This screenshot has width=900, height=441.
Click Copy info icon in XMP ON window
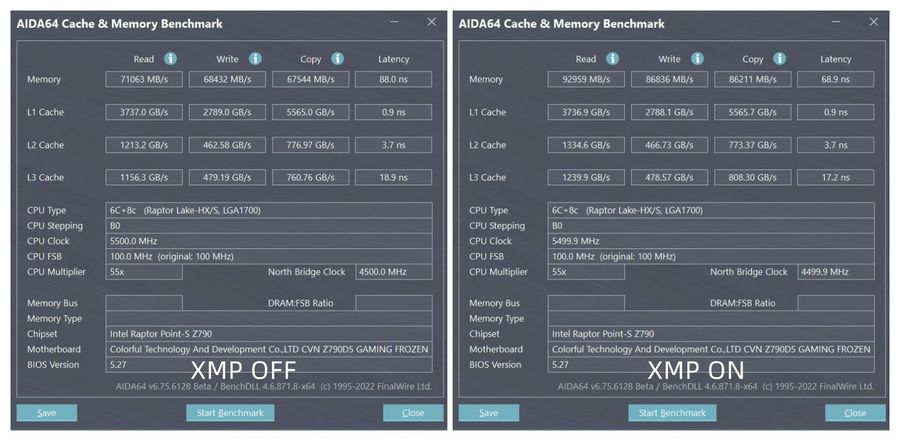tap(780, 59)
